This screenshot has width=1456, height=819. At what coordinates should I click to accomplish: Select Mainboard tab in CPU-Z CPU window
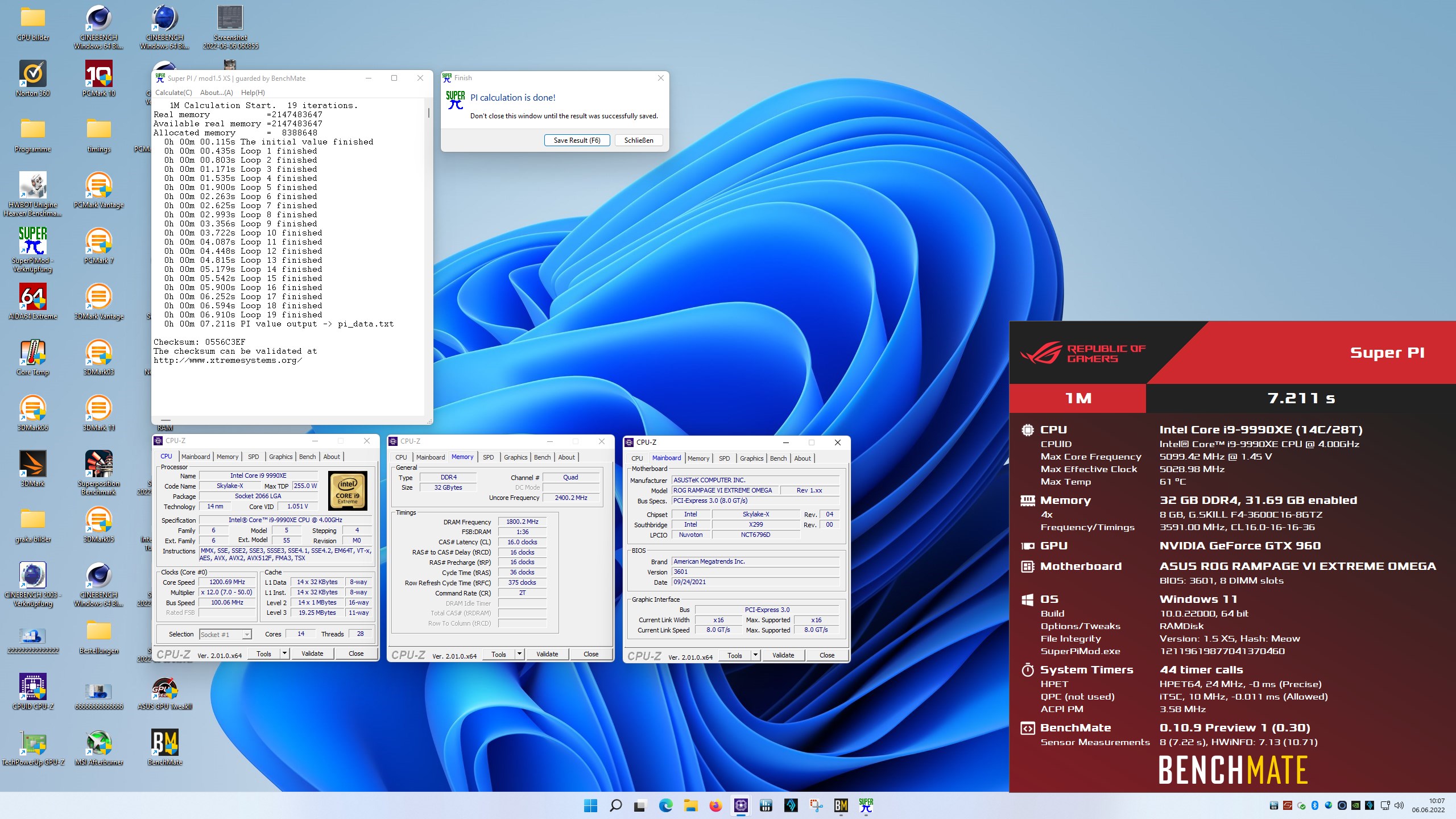[196, 456]
